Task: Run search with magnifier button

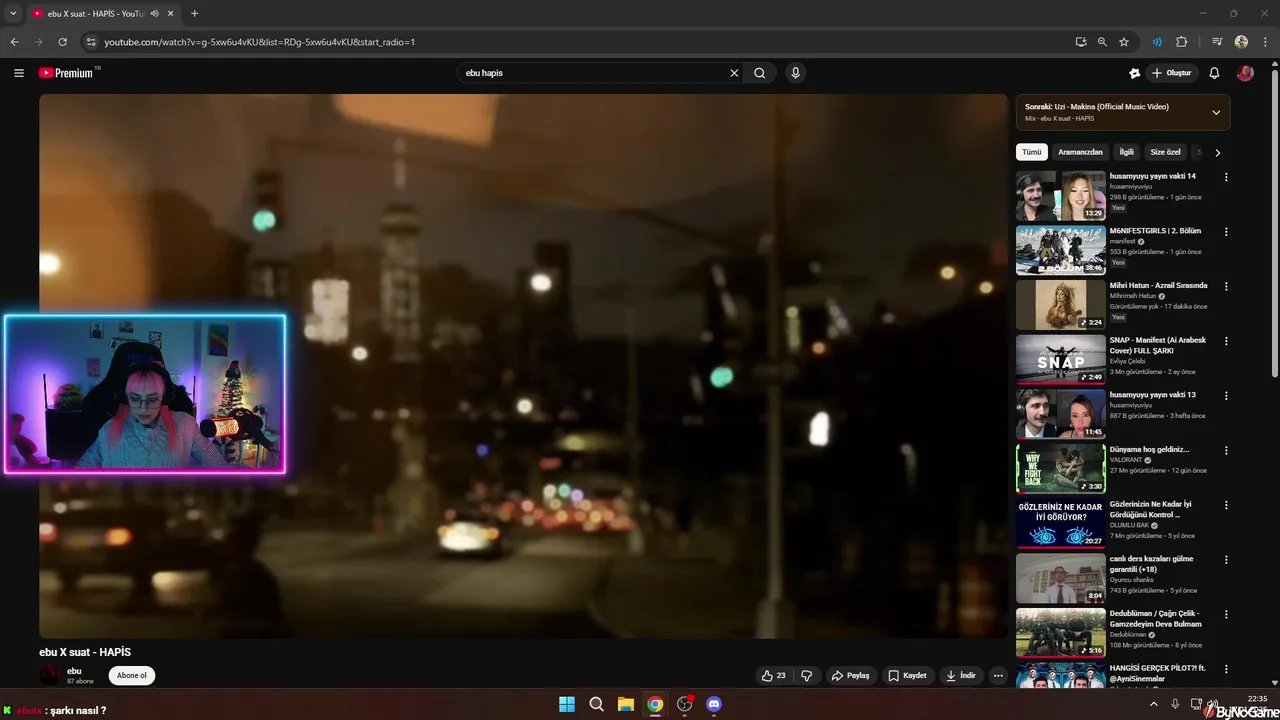Action: pos(760,73)
